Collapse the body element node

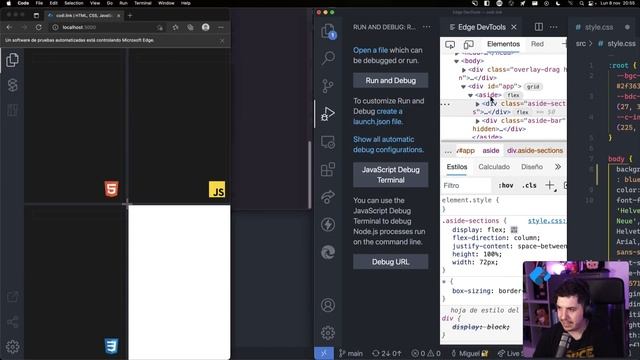coord(456,61)
